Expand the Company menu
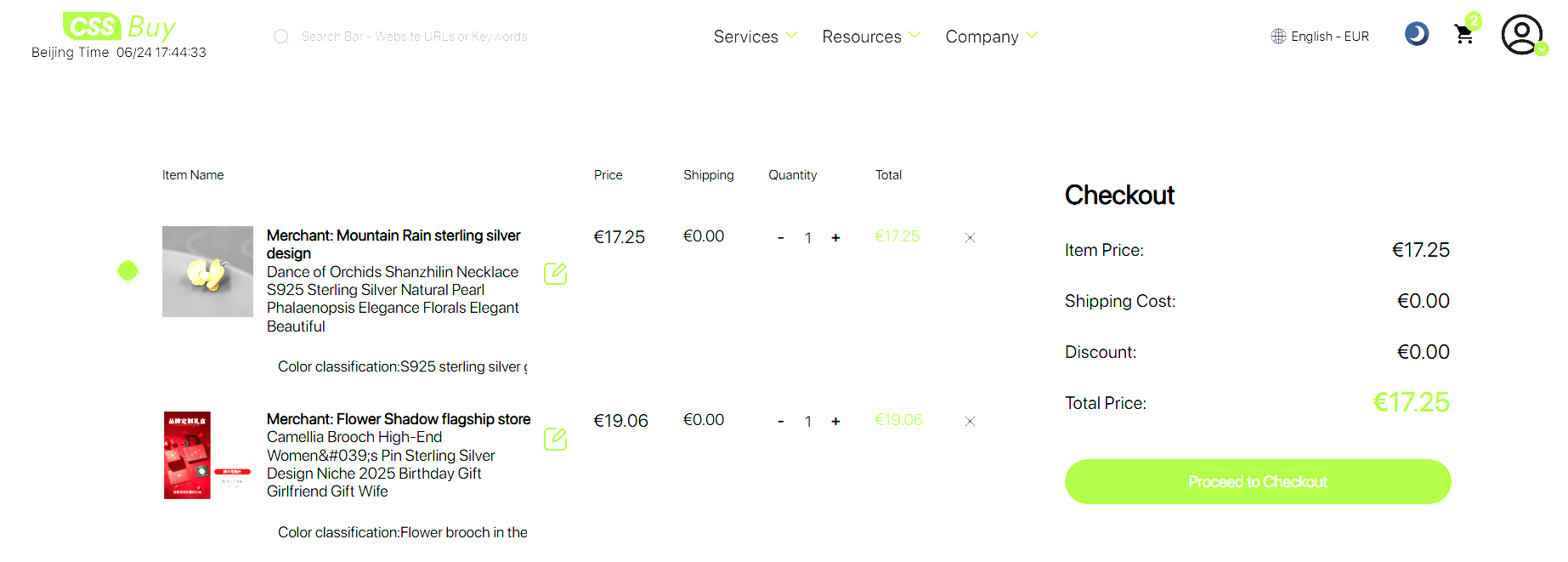This screenshot has width=1568, height=562. coord(991,37)
